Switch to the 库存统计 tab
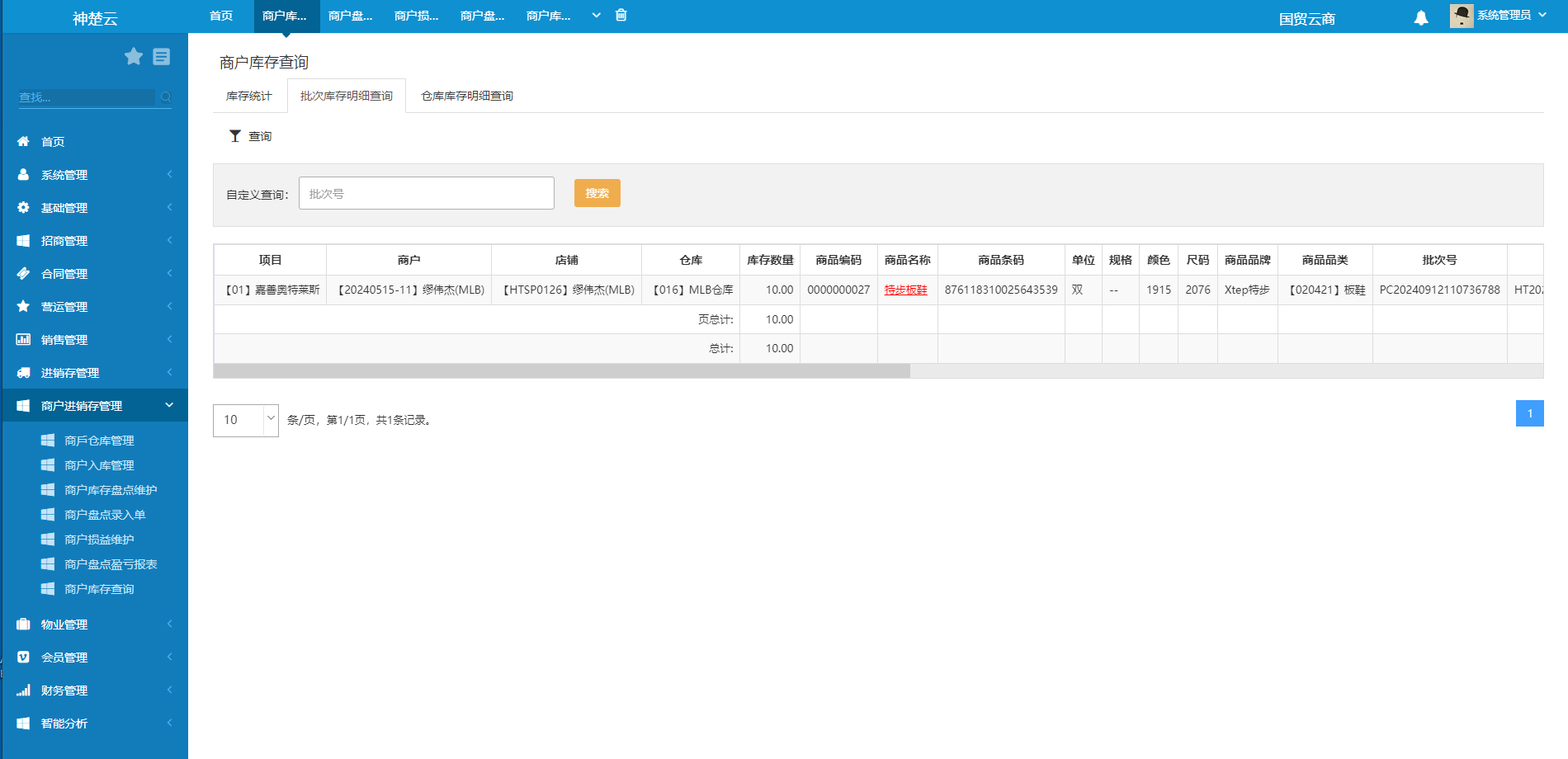This screenshot has height=759, width=1568. coord(249,97)
